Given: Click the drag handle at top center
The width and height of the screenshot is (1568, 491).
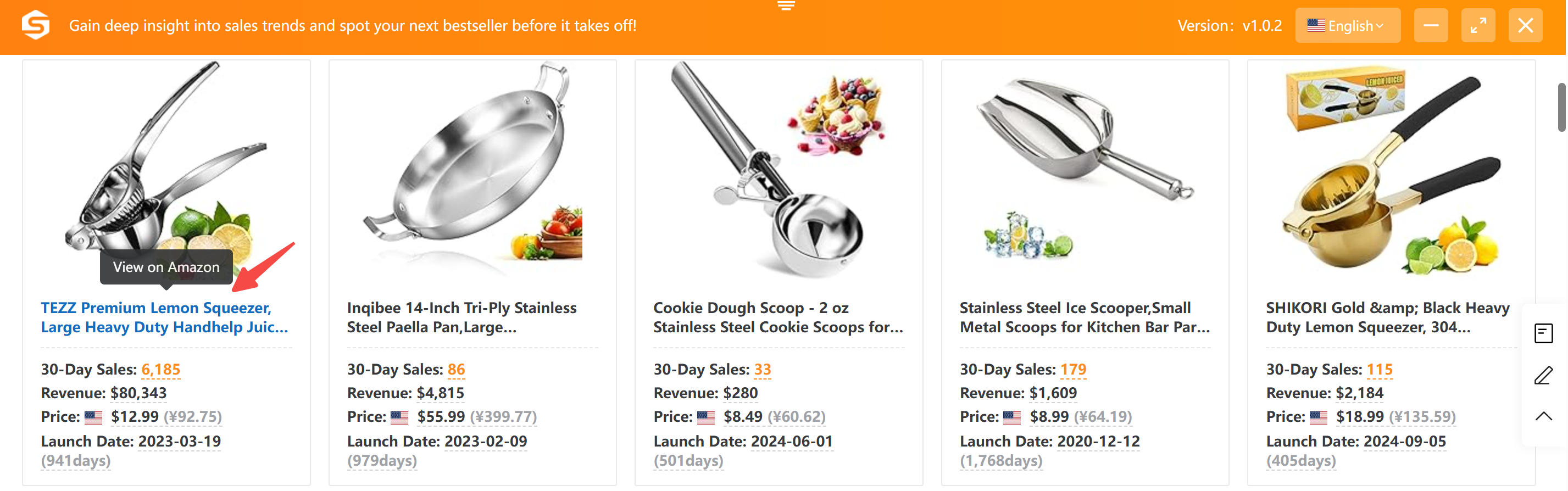Looking at the screenshot, I should coord(785,6).
